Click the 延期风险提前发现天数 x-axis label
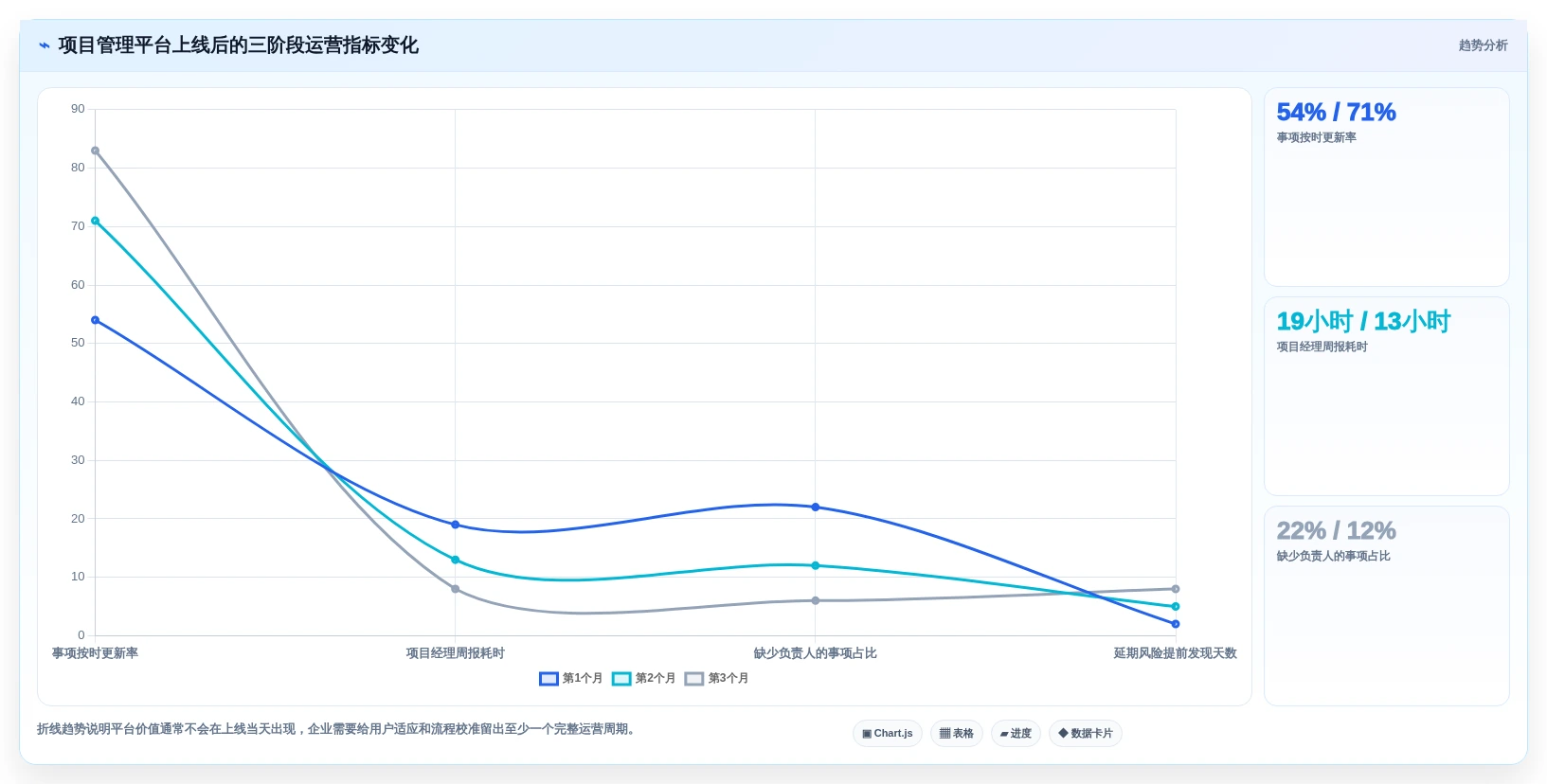The image size is (1547, 784). pos(1175,653)
